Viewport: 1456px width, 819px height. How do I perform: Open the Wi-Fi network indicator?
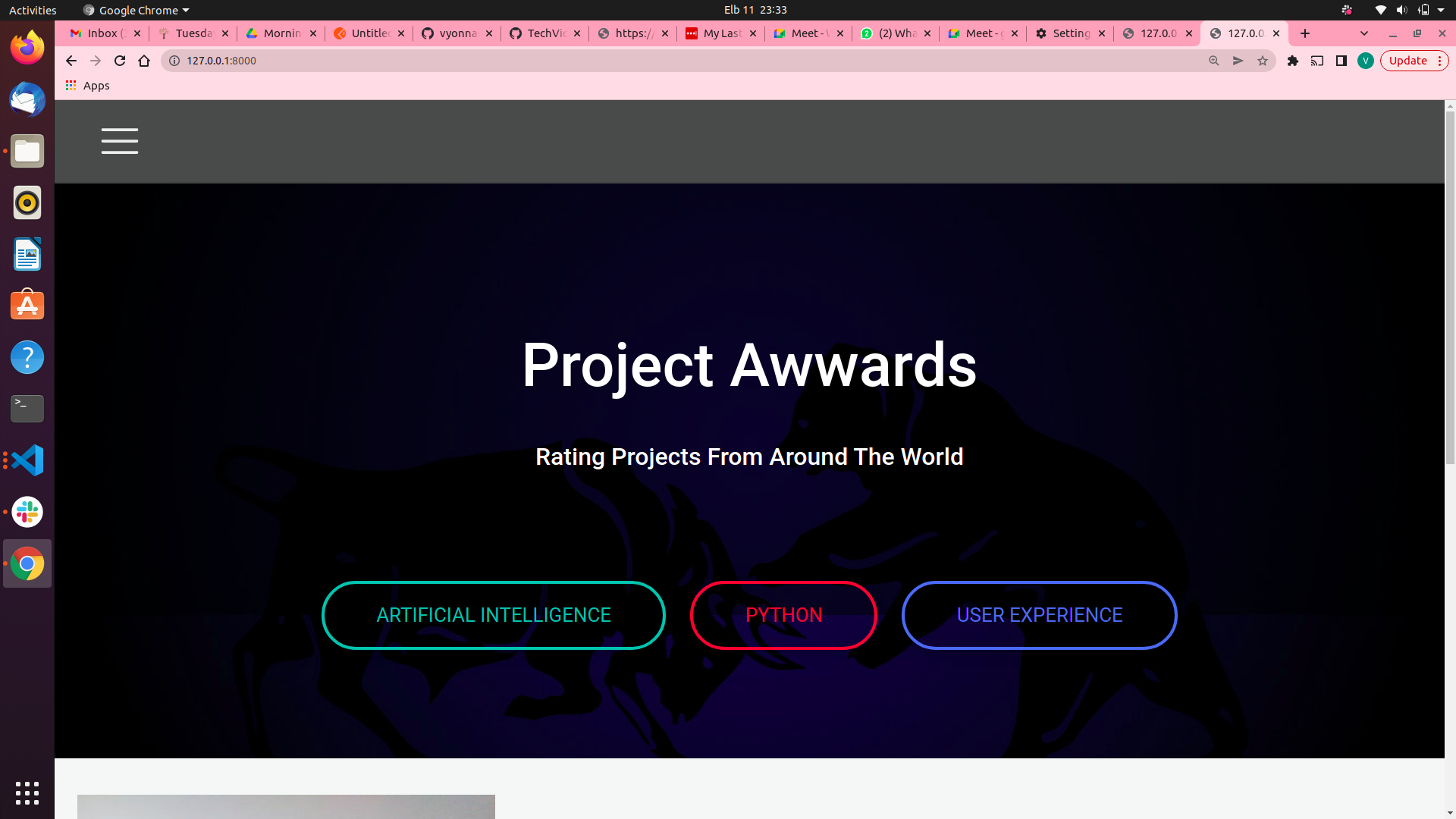coord(1380,10)
